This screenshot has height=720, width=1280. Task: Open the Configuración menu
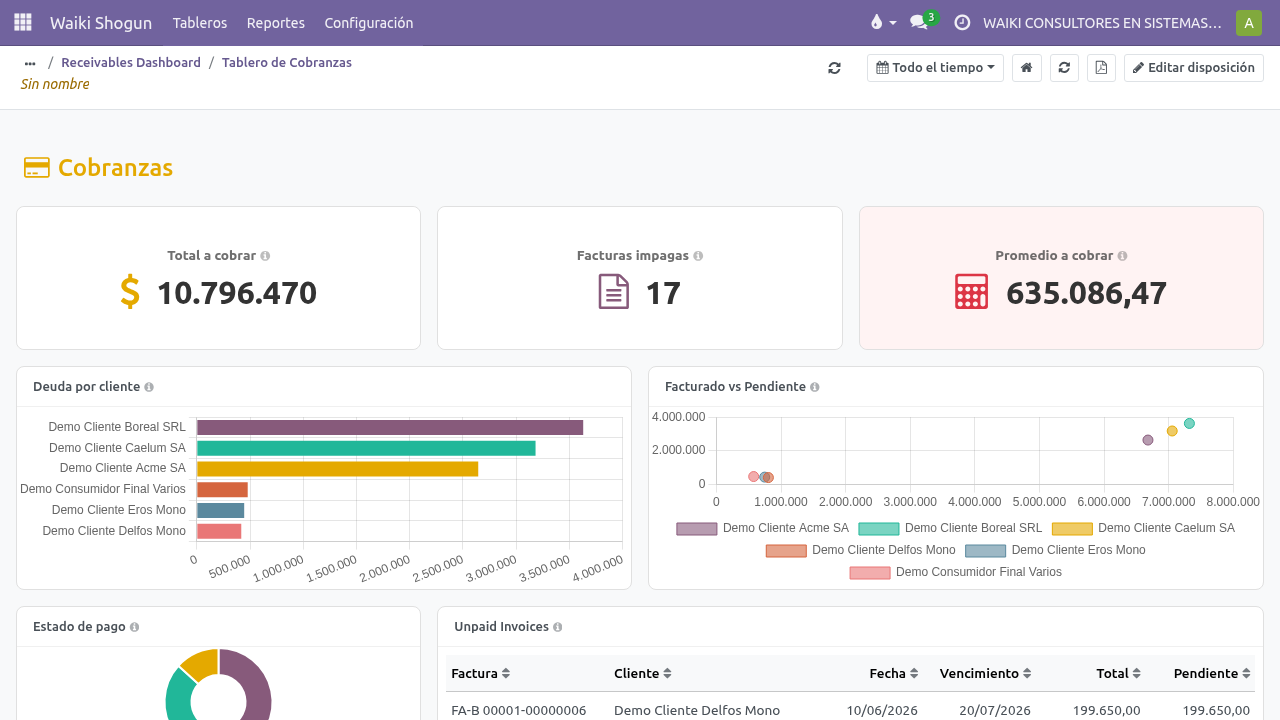[369, 22]
